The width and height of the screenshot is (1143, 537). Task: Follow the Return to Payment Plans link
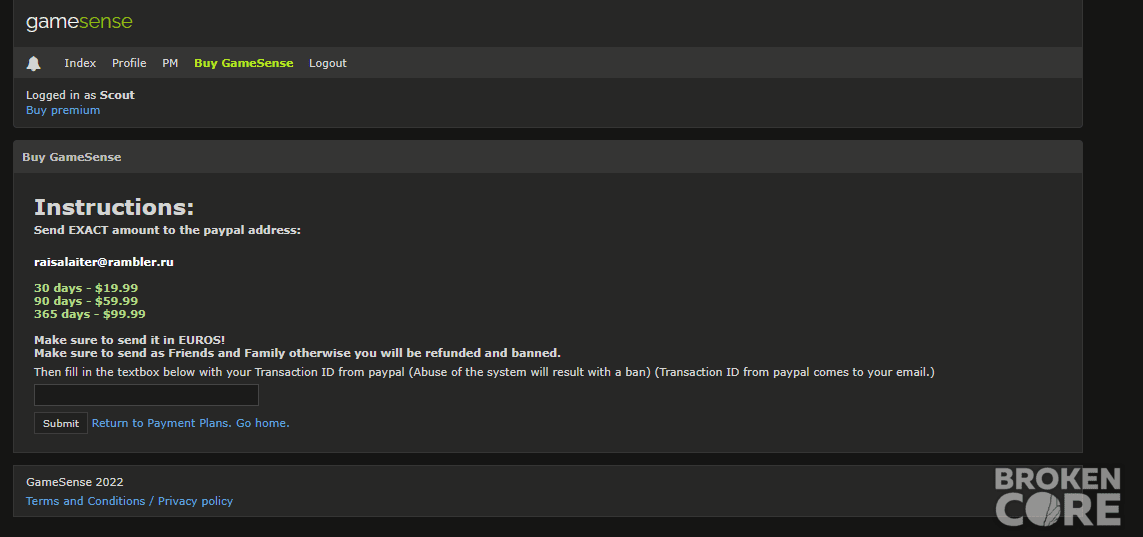[161, 423]
